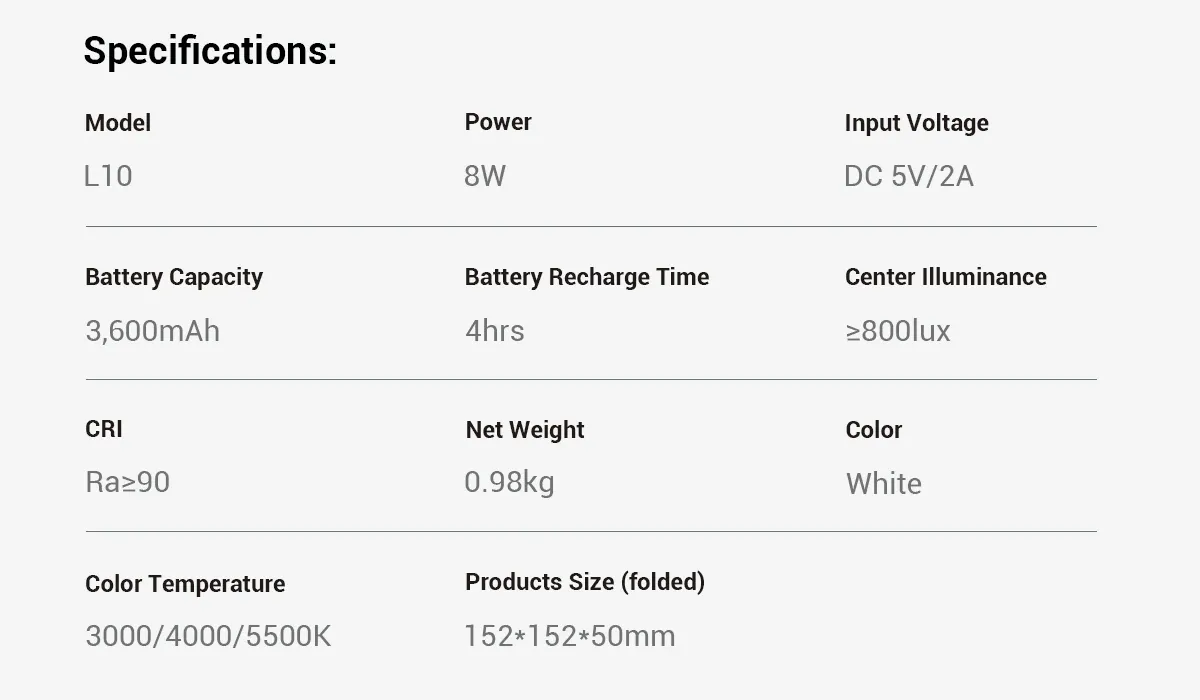1200x700 pixels.
Task: Click the Battery Recharge Time label
Action: (x=587, y=277)
